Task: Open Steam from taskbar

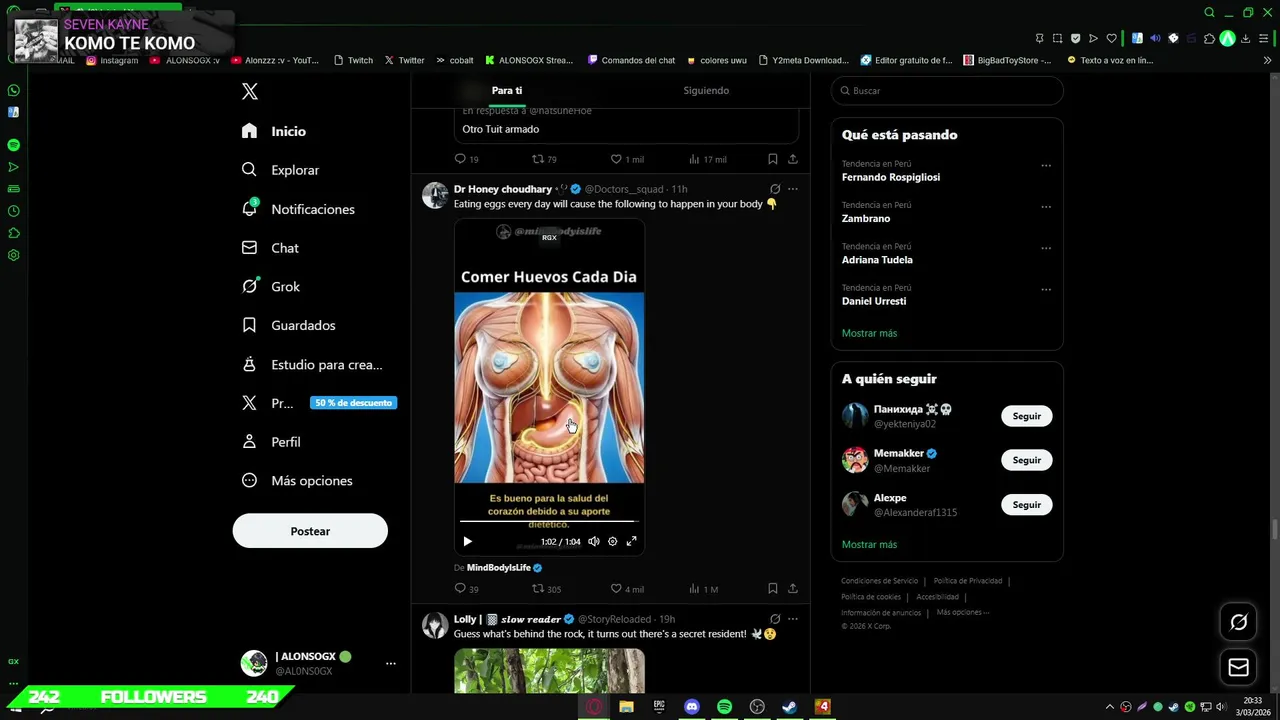Action: pyautogui.click(x=789, y=707)
